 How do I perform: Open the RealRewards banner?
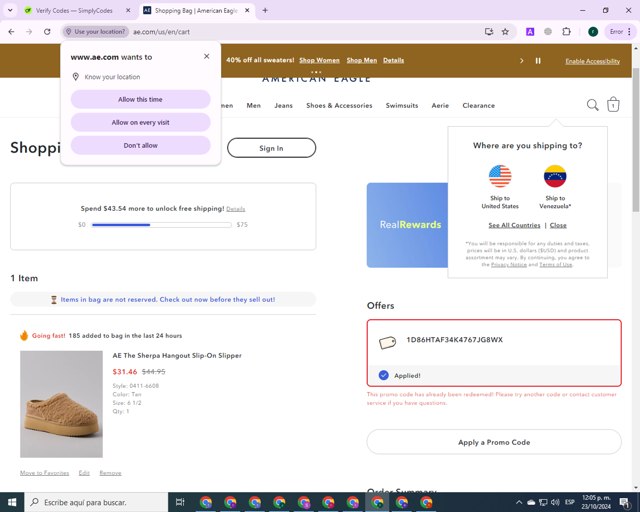coord(407,225)
